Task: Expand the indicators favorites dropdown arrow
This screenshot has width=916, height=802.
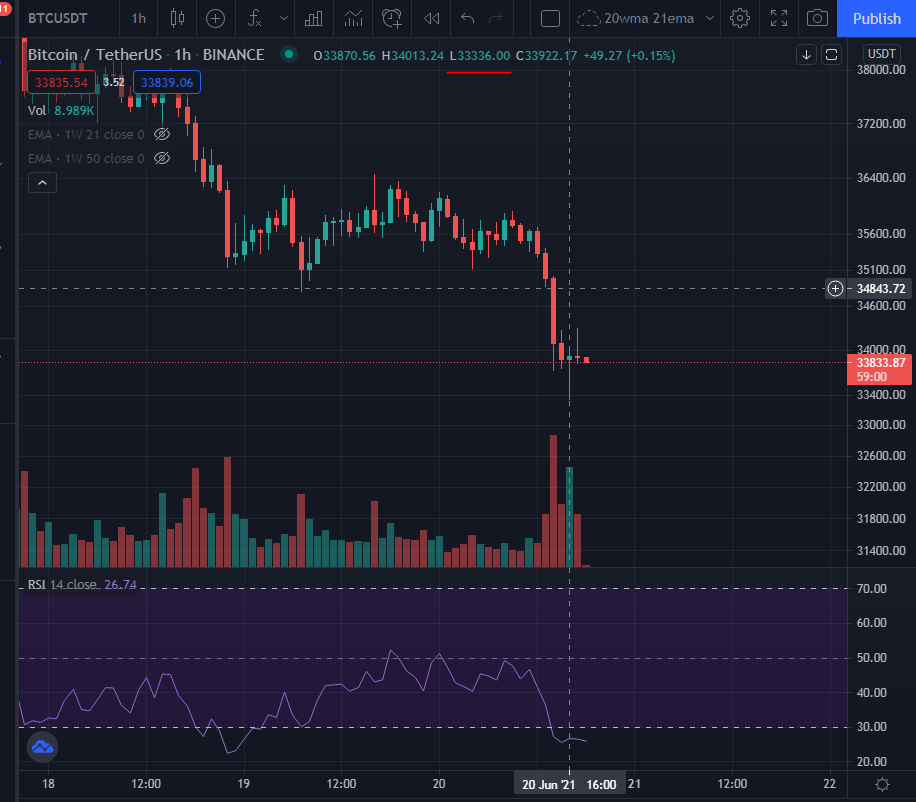Action: pyautogui.click(x=284, y=19)
